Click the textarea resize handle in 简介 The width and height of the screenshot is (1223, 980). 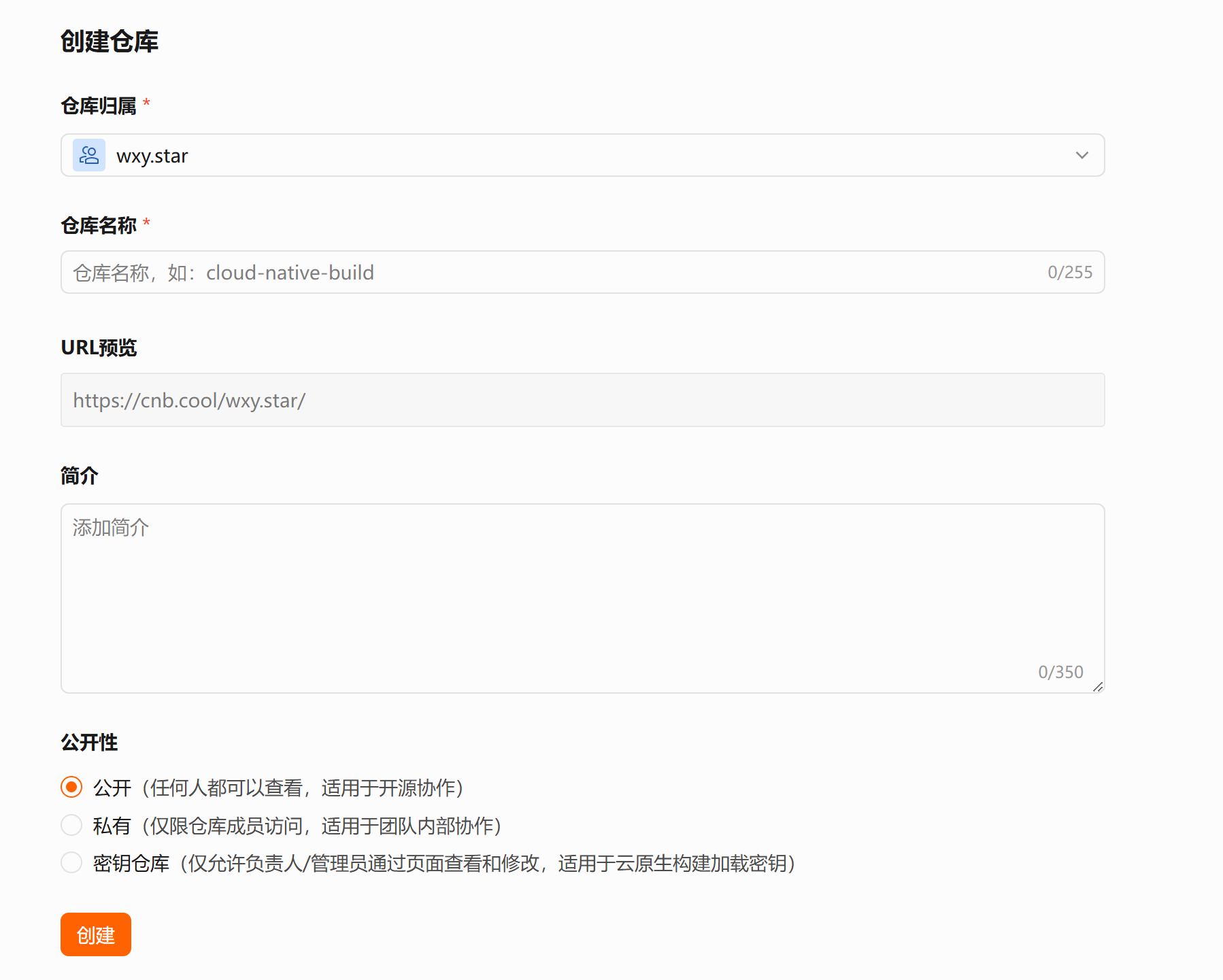click(x=1097, y=687)
